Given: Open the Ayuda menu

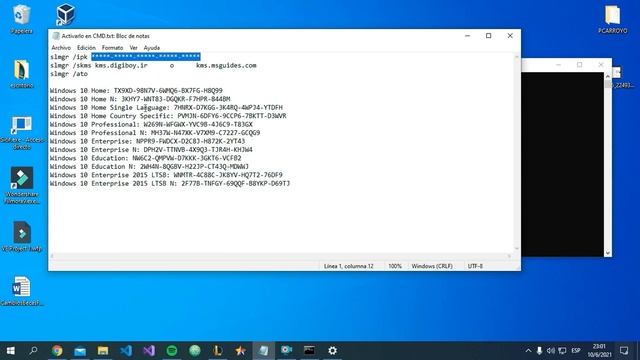Looking at the screenshot, I should (x=151, y=48).
